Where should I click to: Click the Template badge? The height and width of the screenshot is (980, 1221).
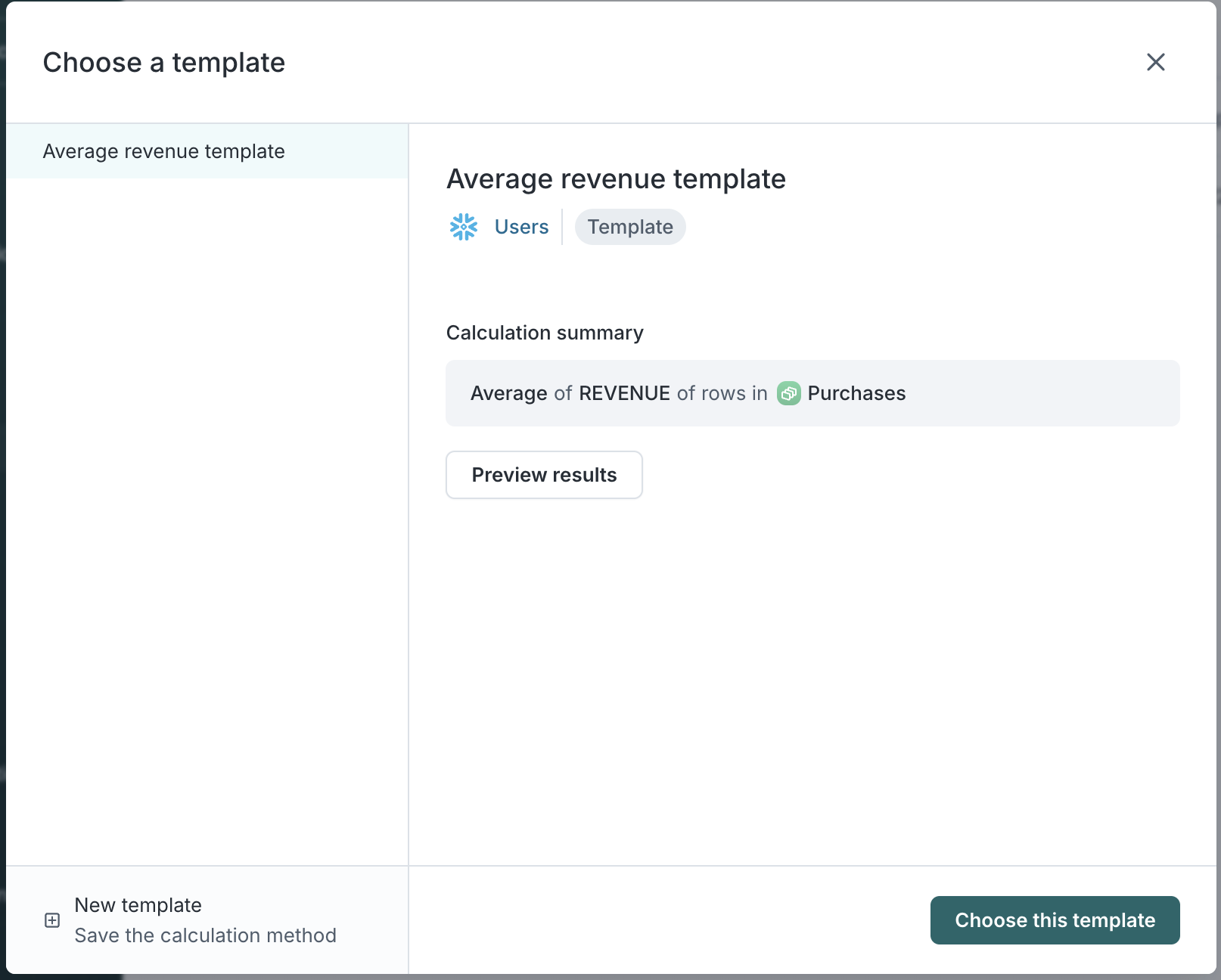[630, 227]
